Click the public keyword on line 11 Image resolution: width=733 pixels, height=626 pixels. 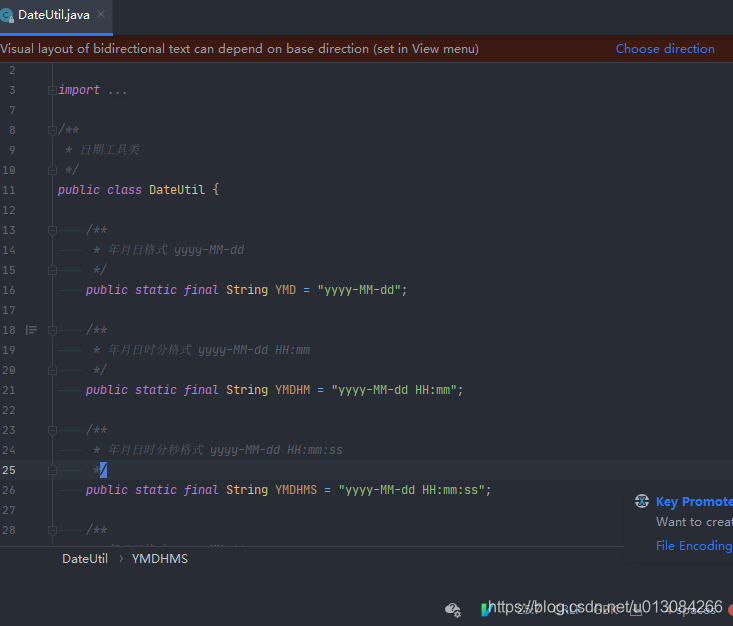pos(79,190)
